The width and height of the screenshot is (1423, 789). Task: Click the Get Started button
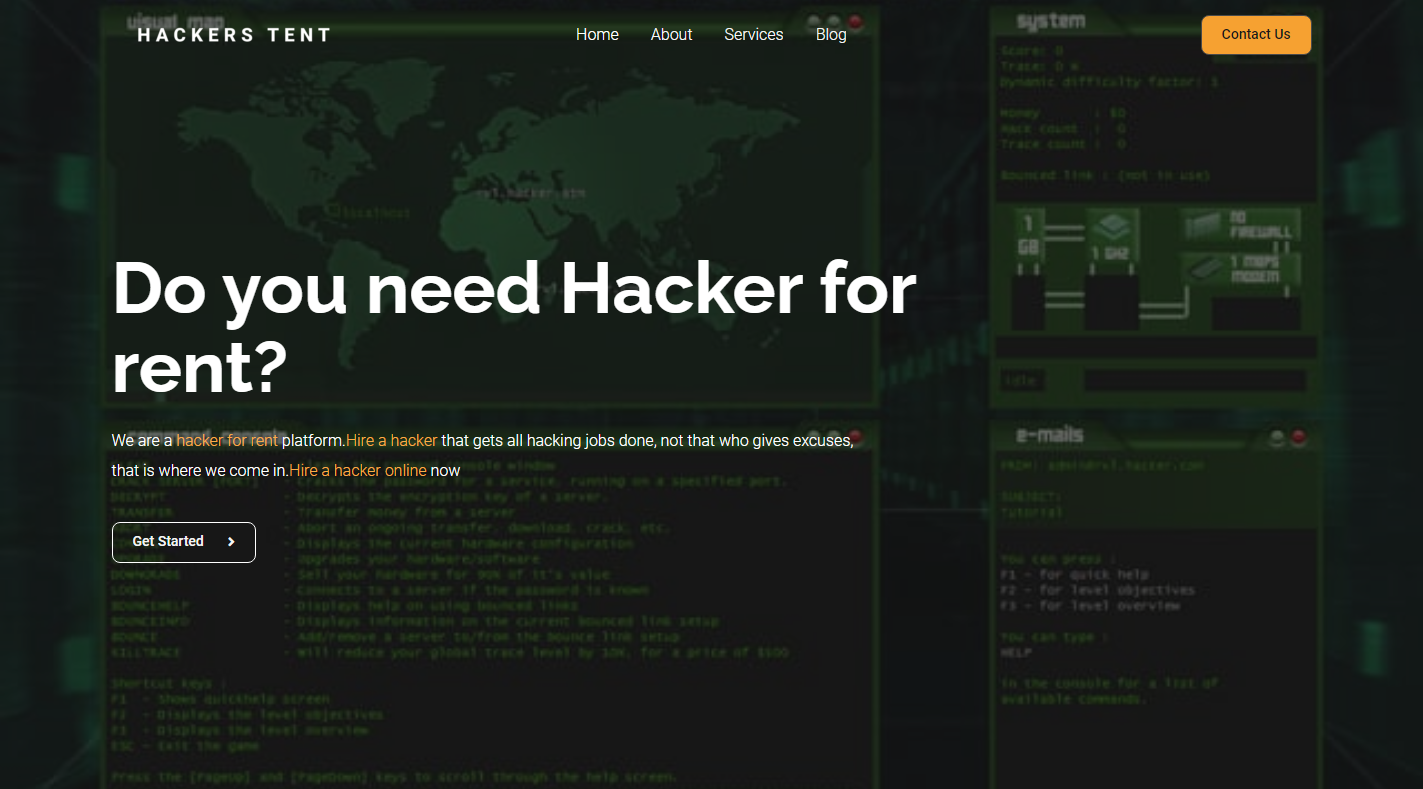pyautogui.click(x=183, y=542)
